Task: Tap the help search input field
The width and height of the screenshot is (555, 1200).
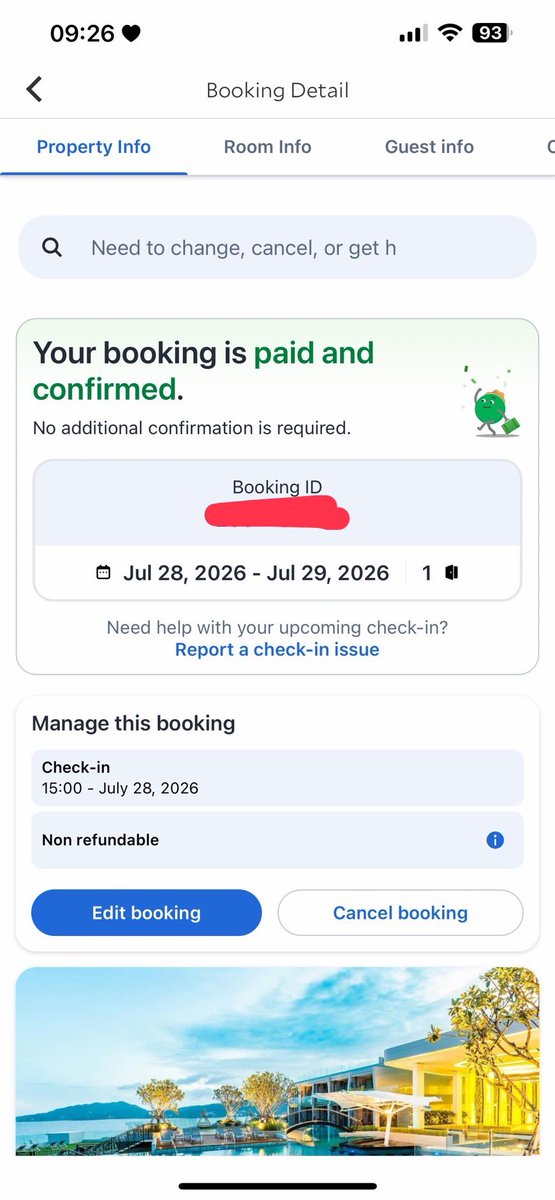Action: pyautogui.click(x=277, y=247)
